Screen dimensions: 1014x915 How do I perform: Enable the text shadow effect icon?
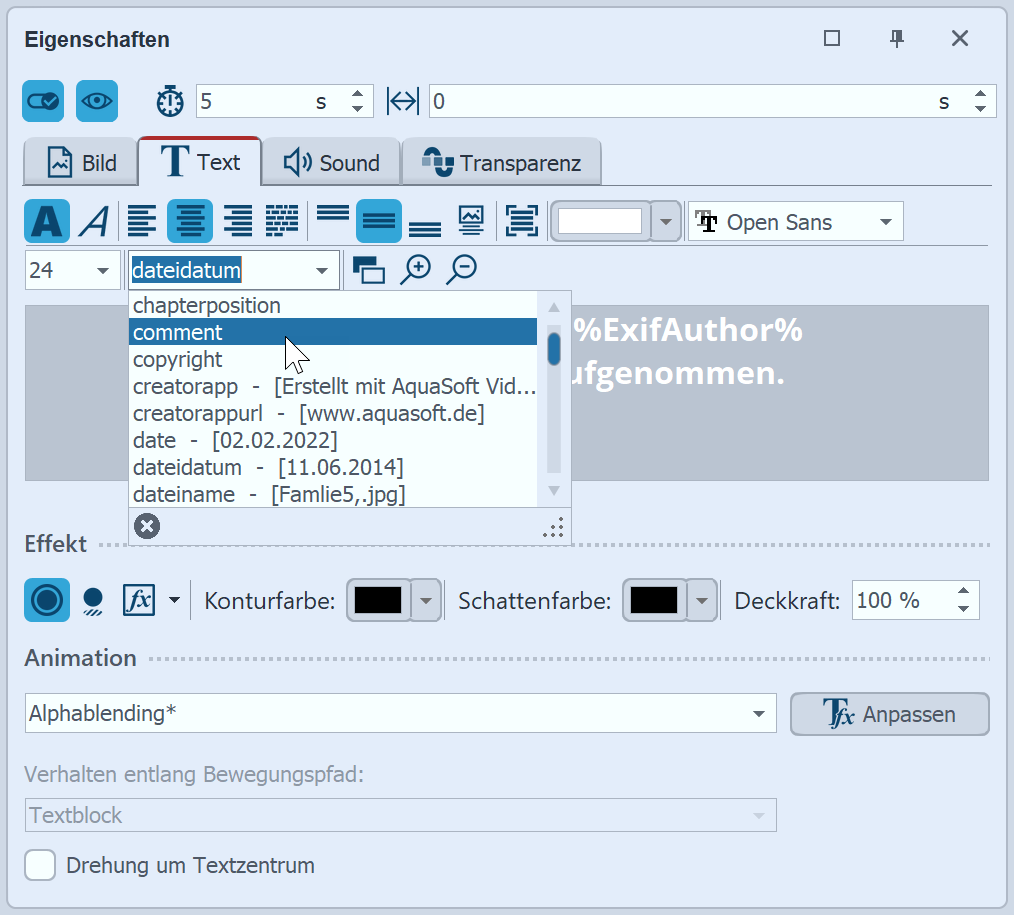[x=93, y=600]
